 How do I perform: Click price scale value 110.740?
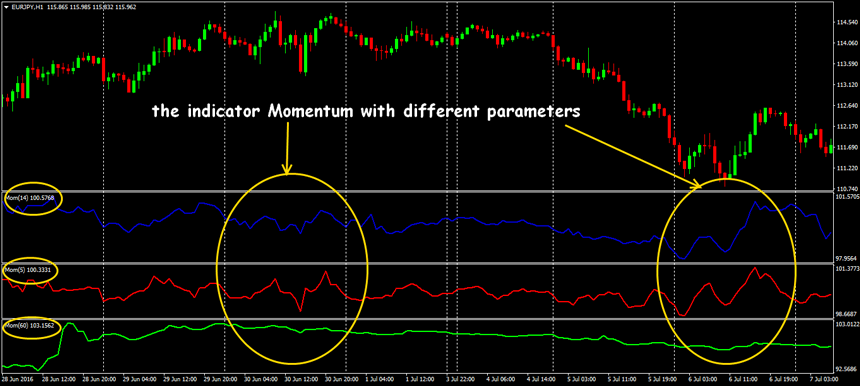coord(847,188)
